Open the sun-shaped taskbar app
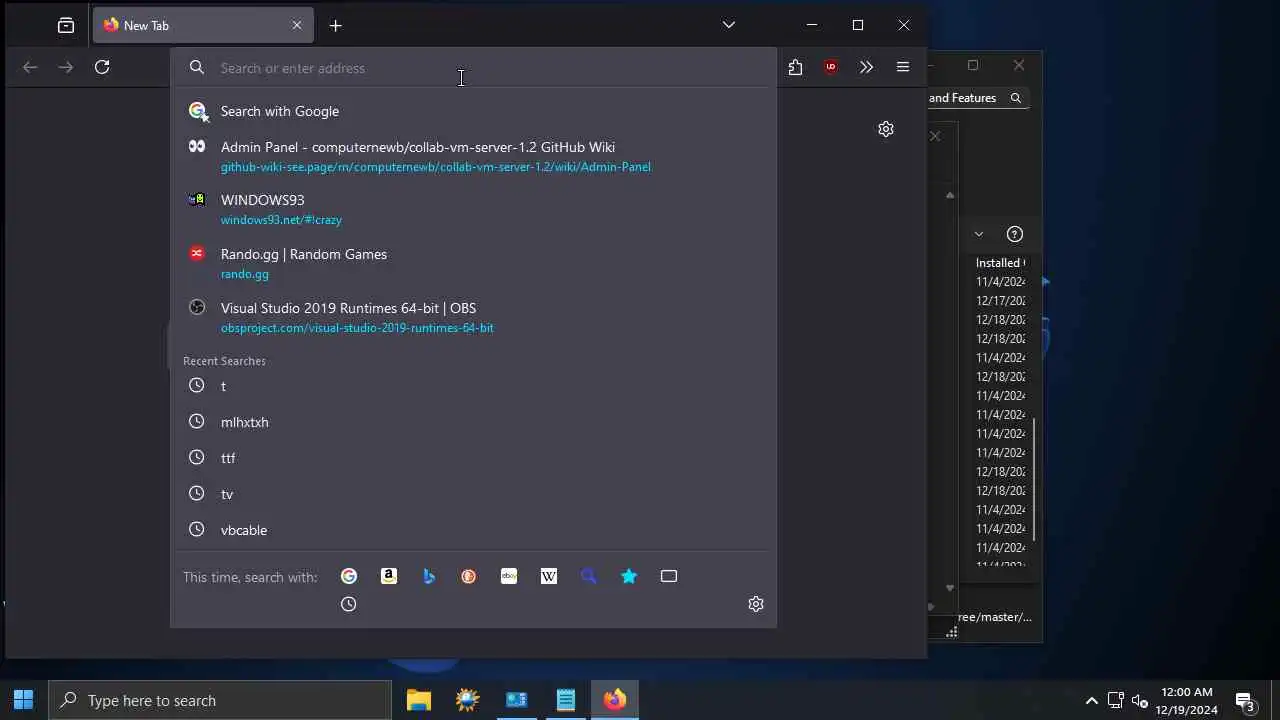Screen dimensions: 1280x720 point(468,700)
